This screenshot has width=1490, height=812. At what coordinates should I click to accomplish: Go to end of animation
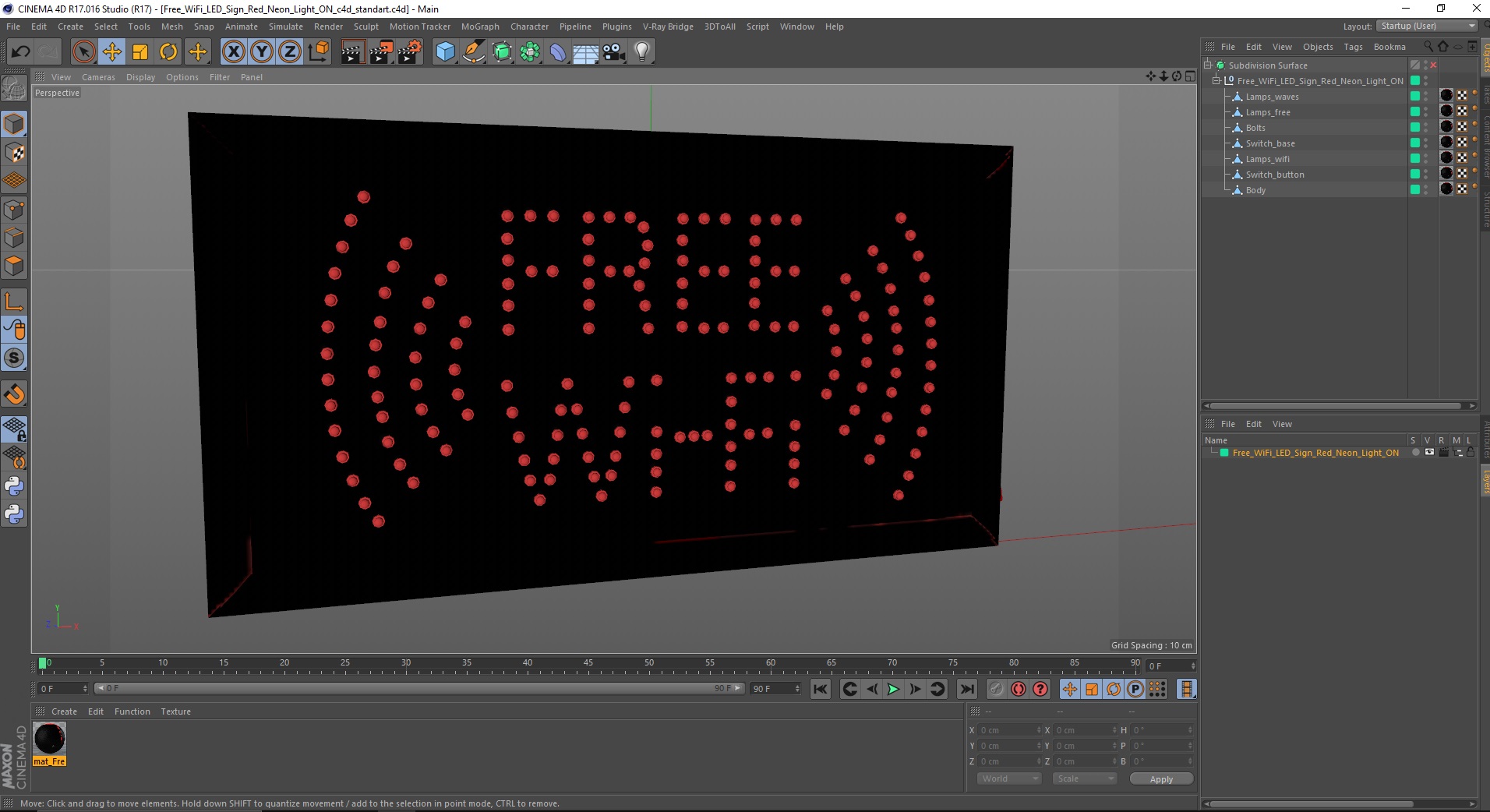pos(967,689)
